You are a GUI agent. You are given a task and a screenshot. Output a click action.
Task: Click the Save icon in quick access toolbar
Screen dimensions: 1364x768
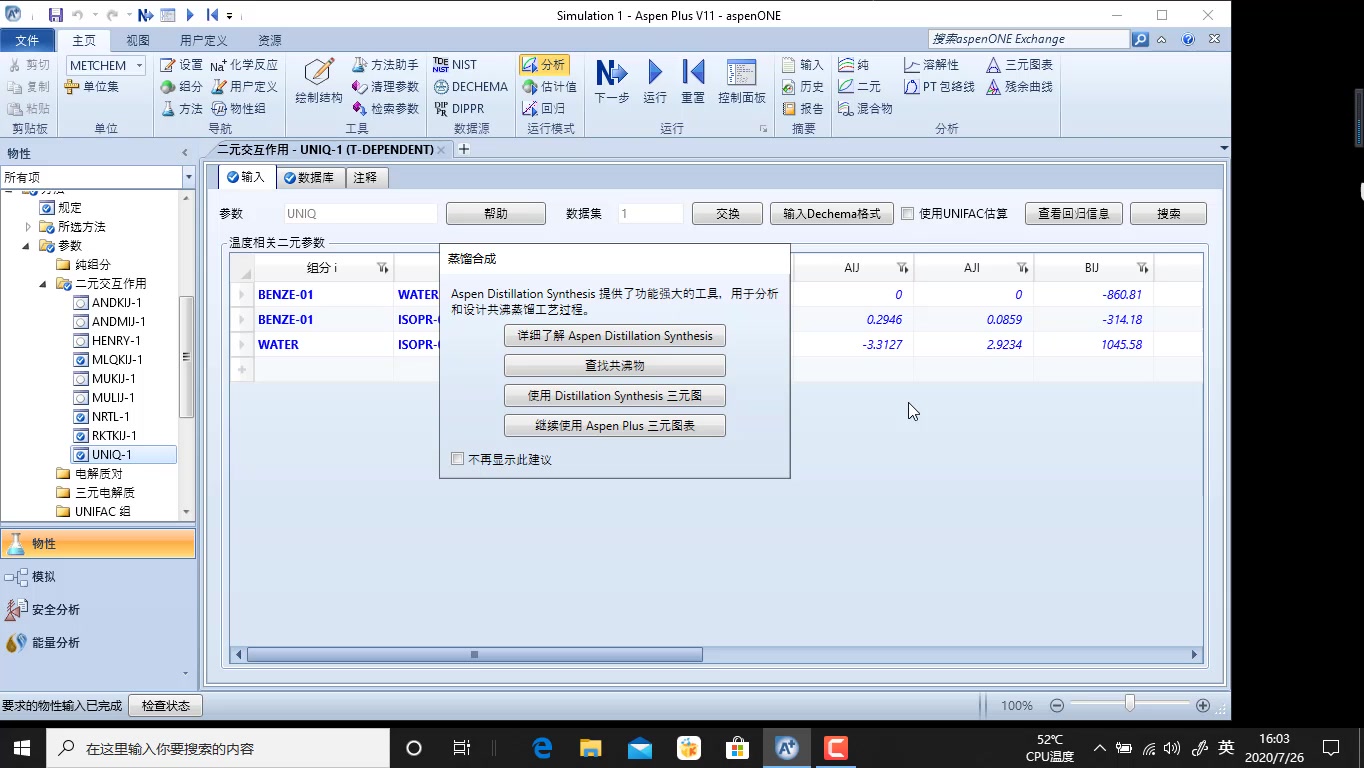click(x=56, y=15)
